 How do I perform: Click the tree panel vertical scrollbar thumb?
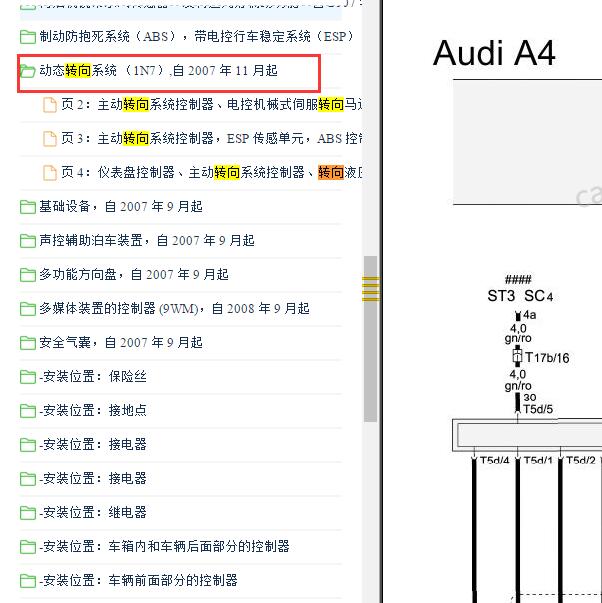[370, 338]
